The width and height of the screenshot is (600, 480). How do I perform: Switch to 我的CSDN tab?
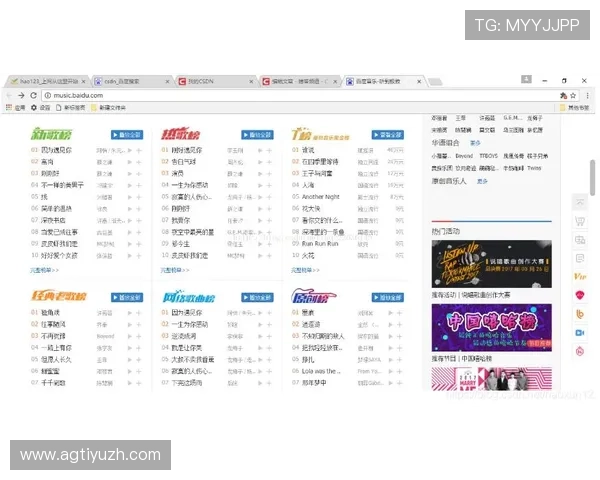[x=213, y=81]
